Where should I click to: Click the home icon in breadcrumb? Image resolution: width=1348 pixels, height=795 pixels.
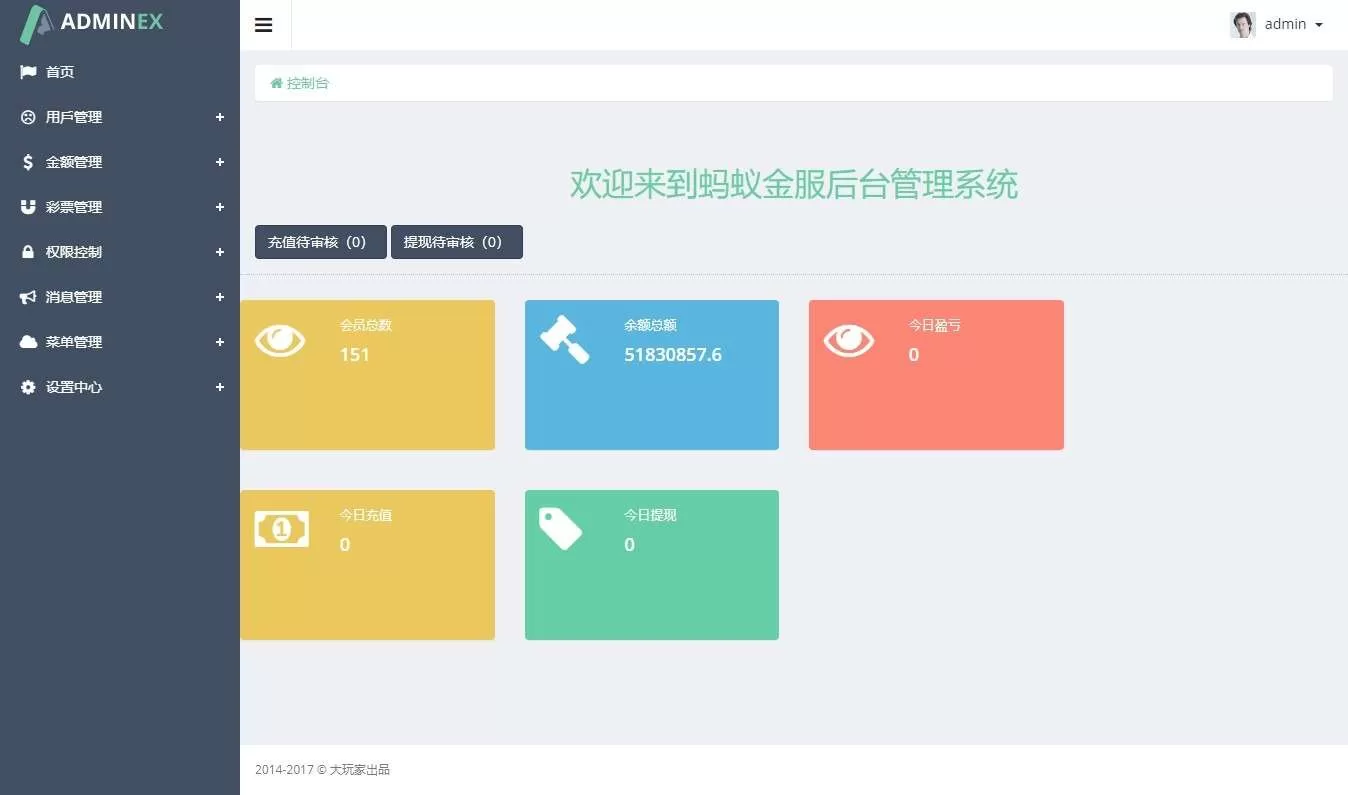[x=276, y=83]
